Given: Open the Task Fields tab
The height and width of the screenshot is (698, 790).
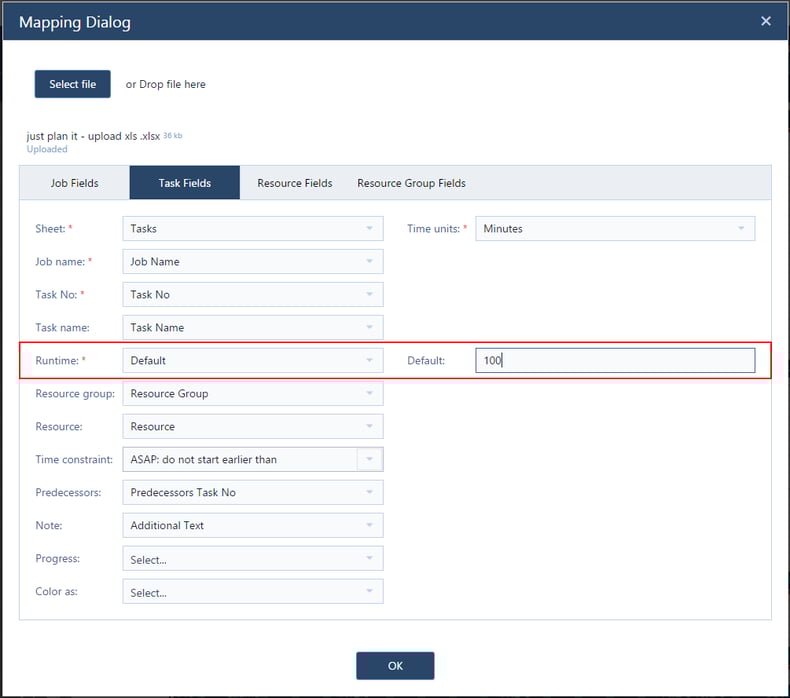Looking at the screenshot, I should click(x=184, y=183).
